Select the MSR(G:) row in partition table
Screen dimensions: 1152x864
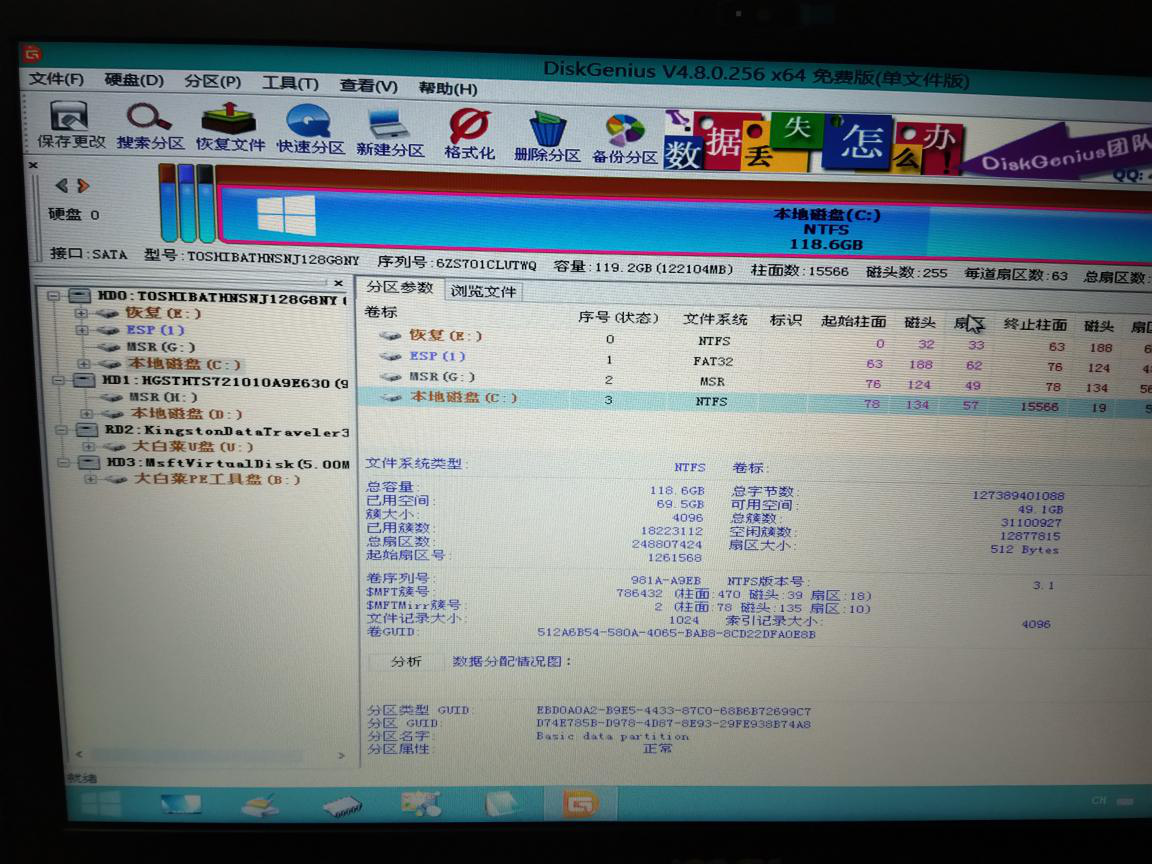(757, 380)
